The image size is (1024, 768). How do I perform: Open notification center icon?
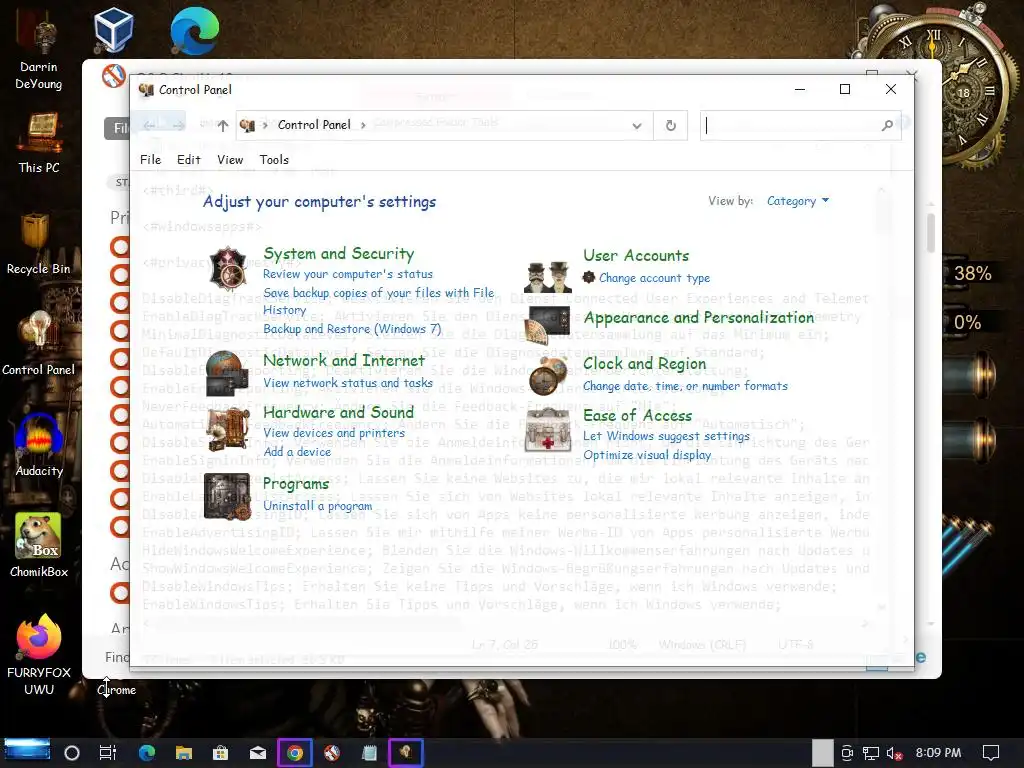click(991, 753)
